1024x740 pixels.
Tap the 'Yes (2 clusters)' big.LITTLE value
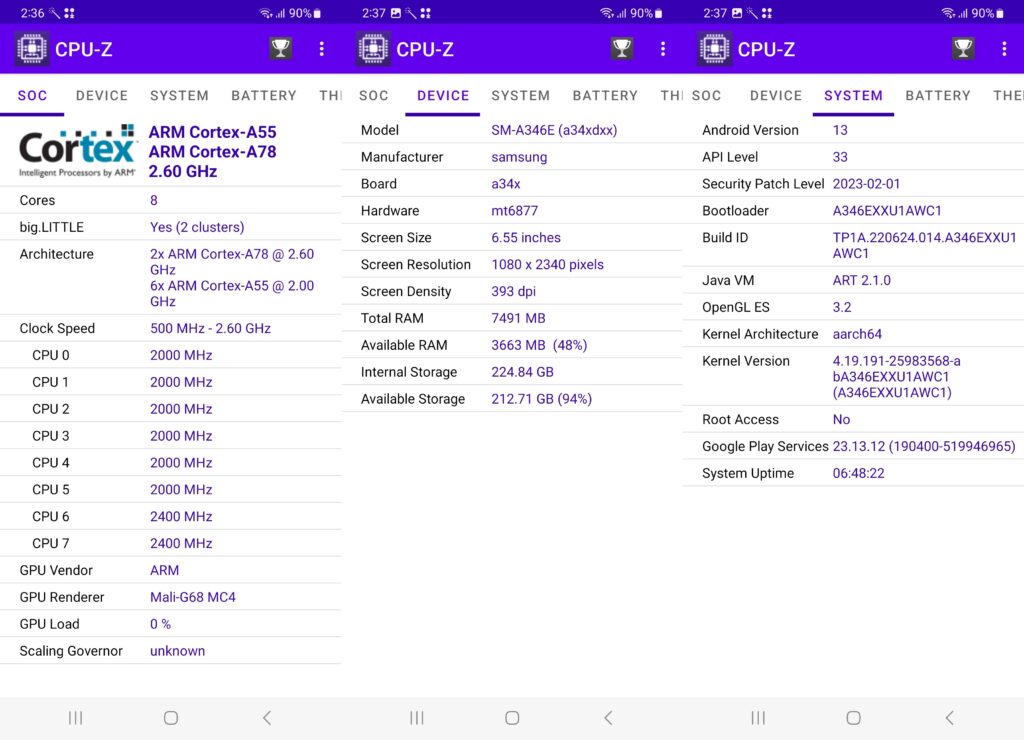point(197,227)
